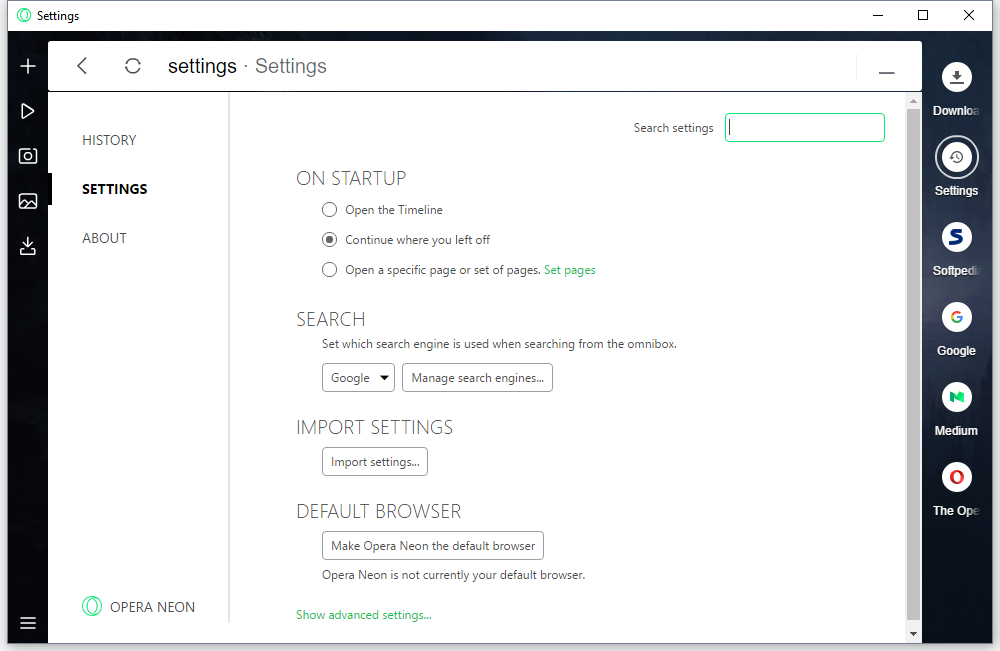Click the Opera Neon logo icon
Image resolution: width=1000 pixels, height=651 pixels.
tap(92, 606)
